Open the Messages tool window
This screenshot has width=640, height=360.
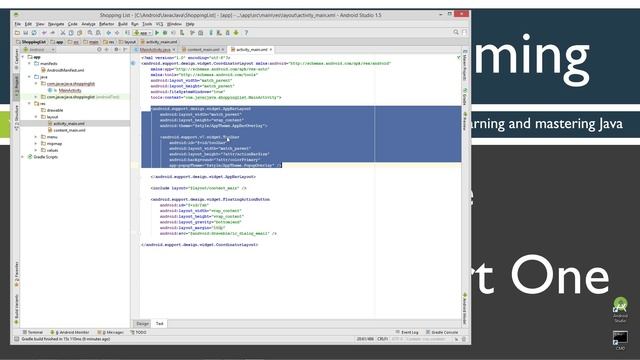pyautogui.click(x=110, y=332)
